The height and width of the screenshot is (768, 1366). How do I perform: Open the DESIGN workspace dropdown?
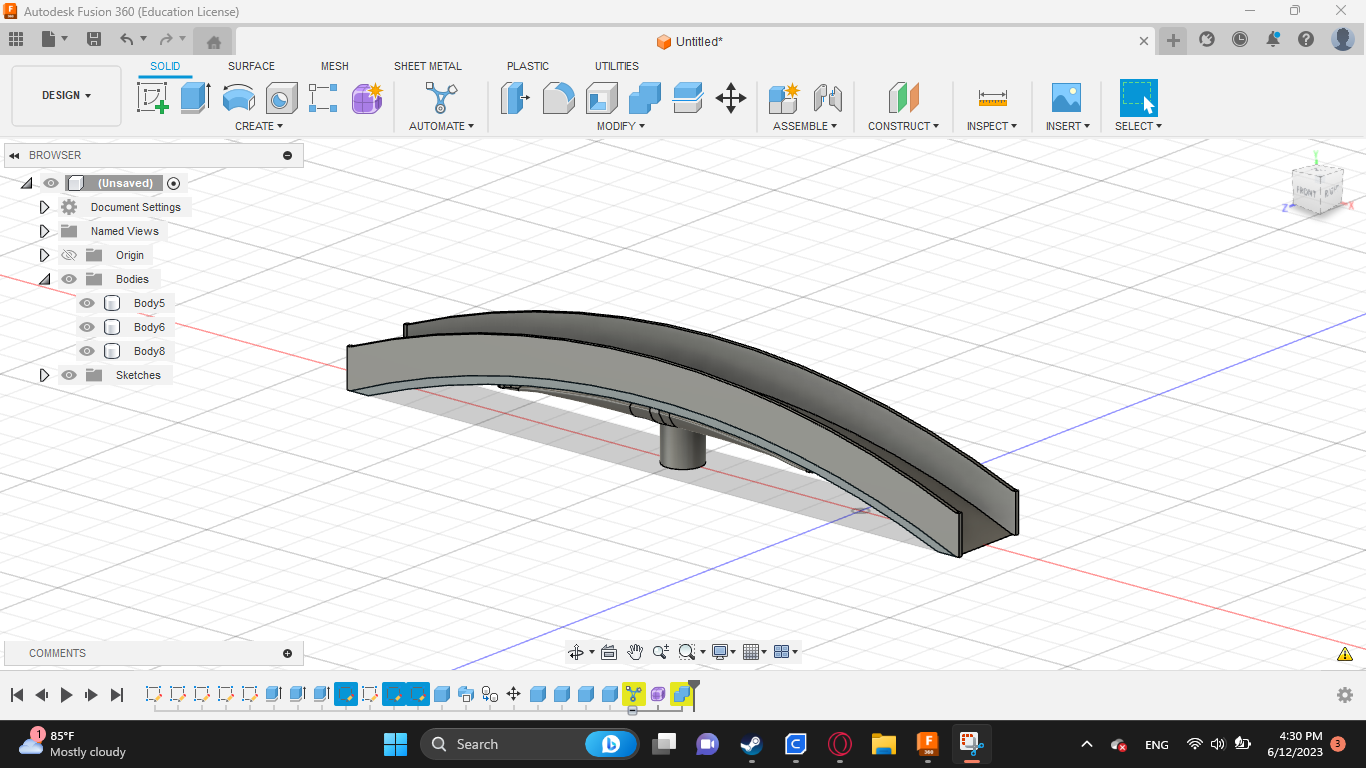(x=66, y=96)
